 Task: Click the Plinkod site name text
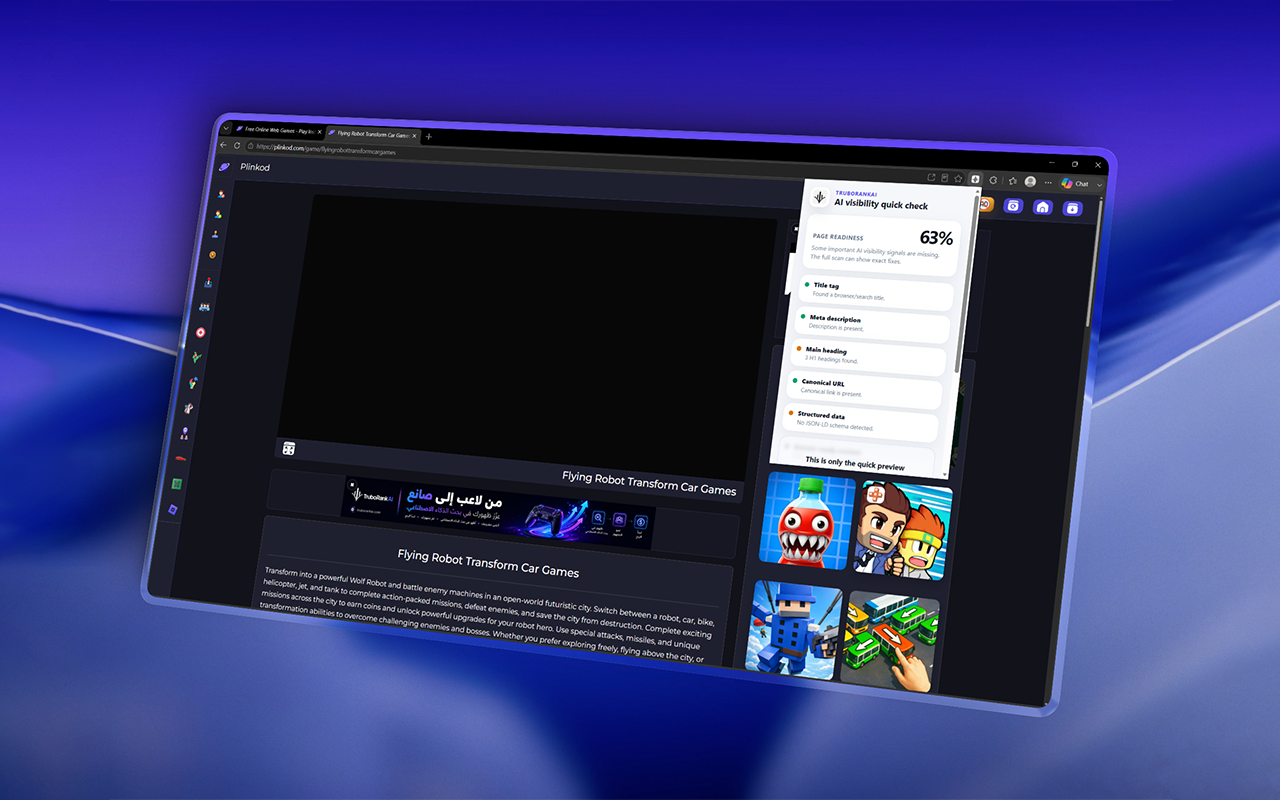tap(255, 167)
